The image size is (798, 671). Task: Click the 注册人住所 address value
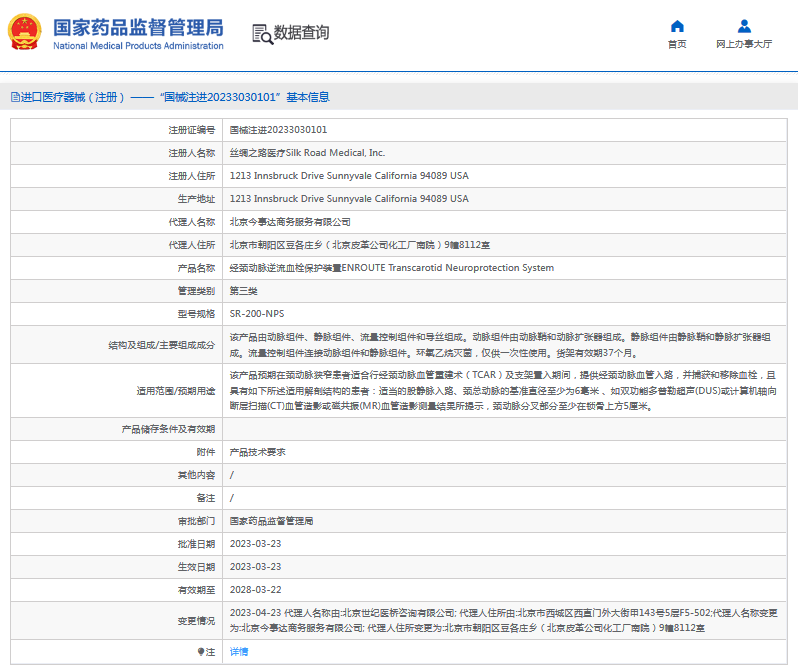(x=349, y=176)
